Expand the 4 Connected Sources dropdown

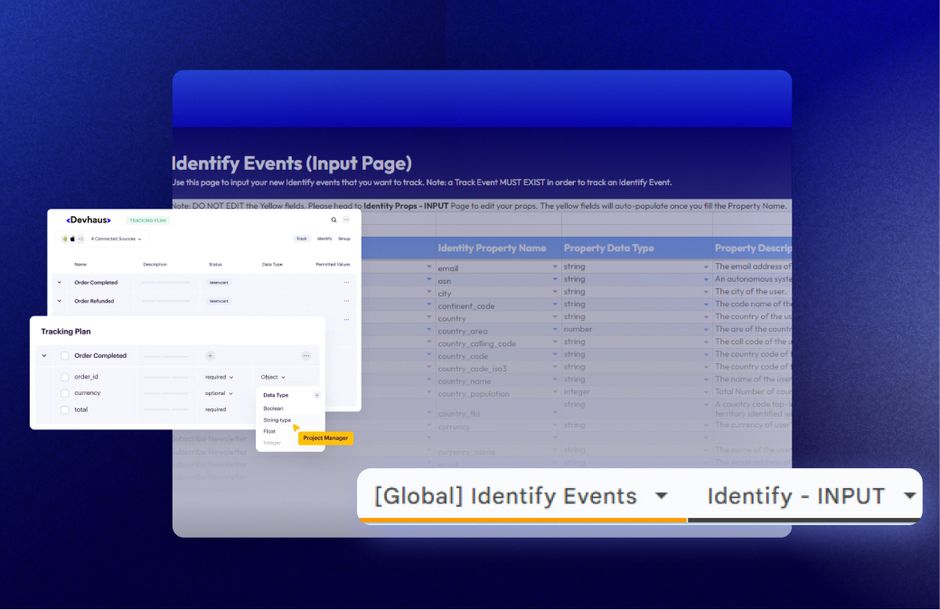point(116,238)
